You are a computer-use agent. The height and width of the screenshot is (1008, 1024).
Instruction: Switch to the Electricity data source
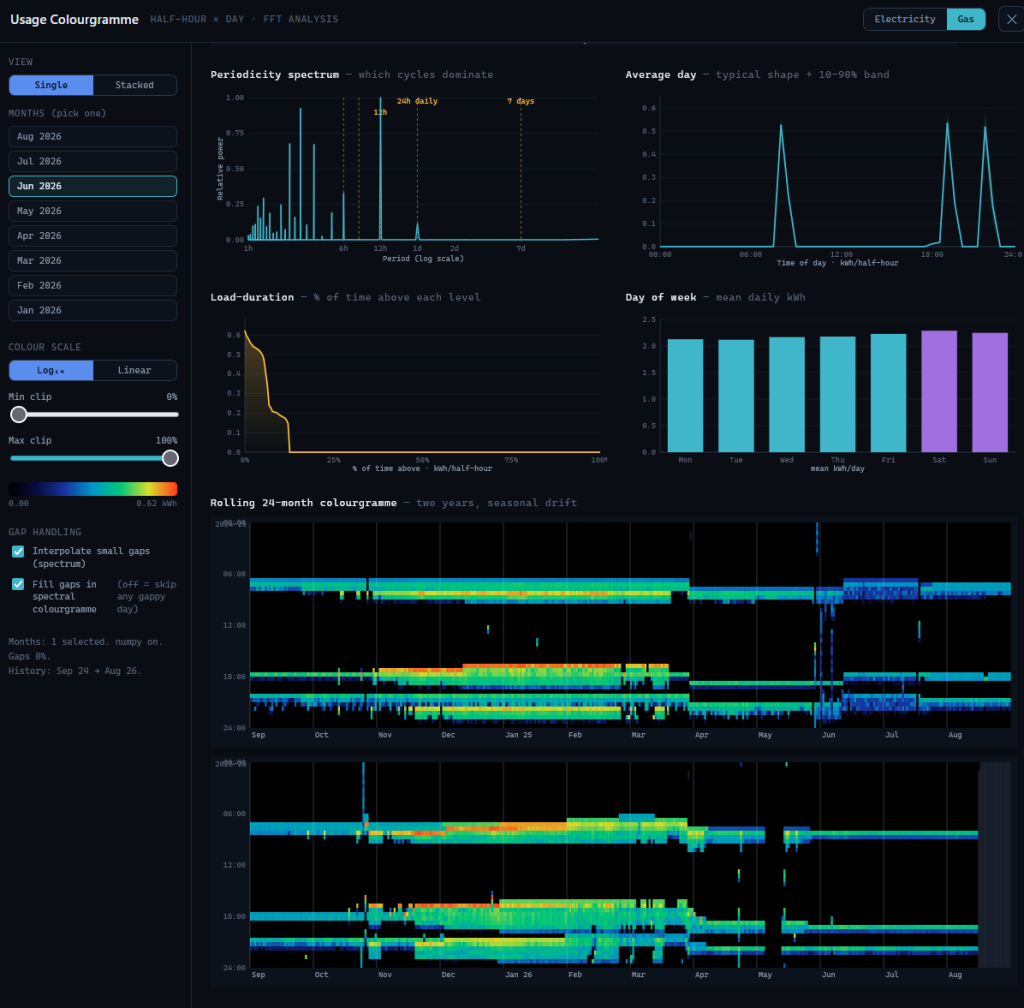point(904,19)
